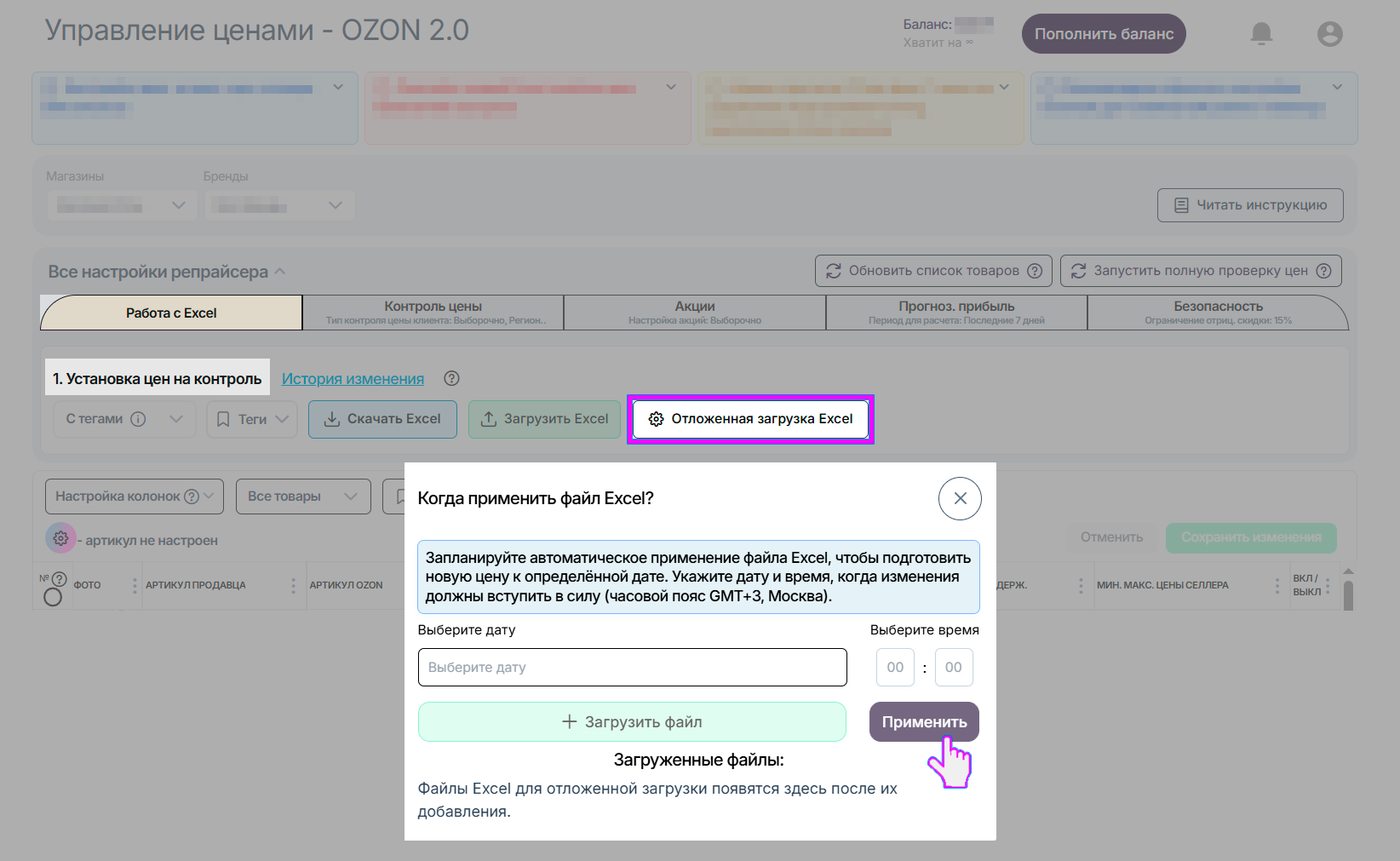Viewport: 1400px width, 861px height.
Task: Open the ФОТО column options menu dots
Action: (135, 585)
